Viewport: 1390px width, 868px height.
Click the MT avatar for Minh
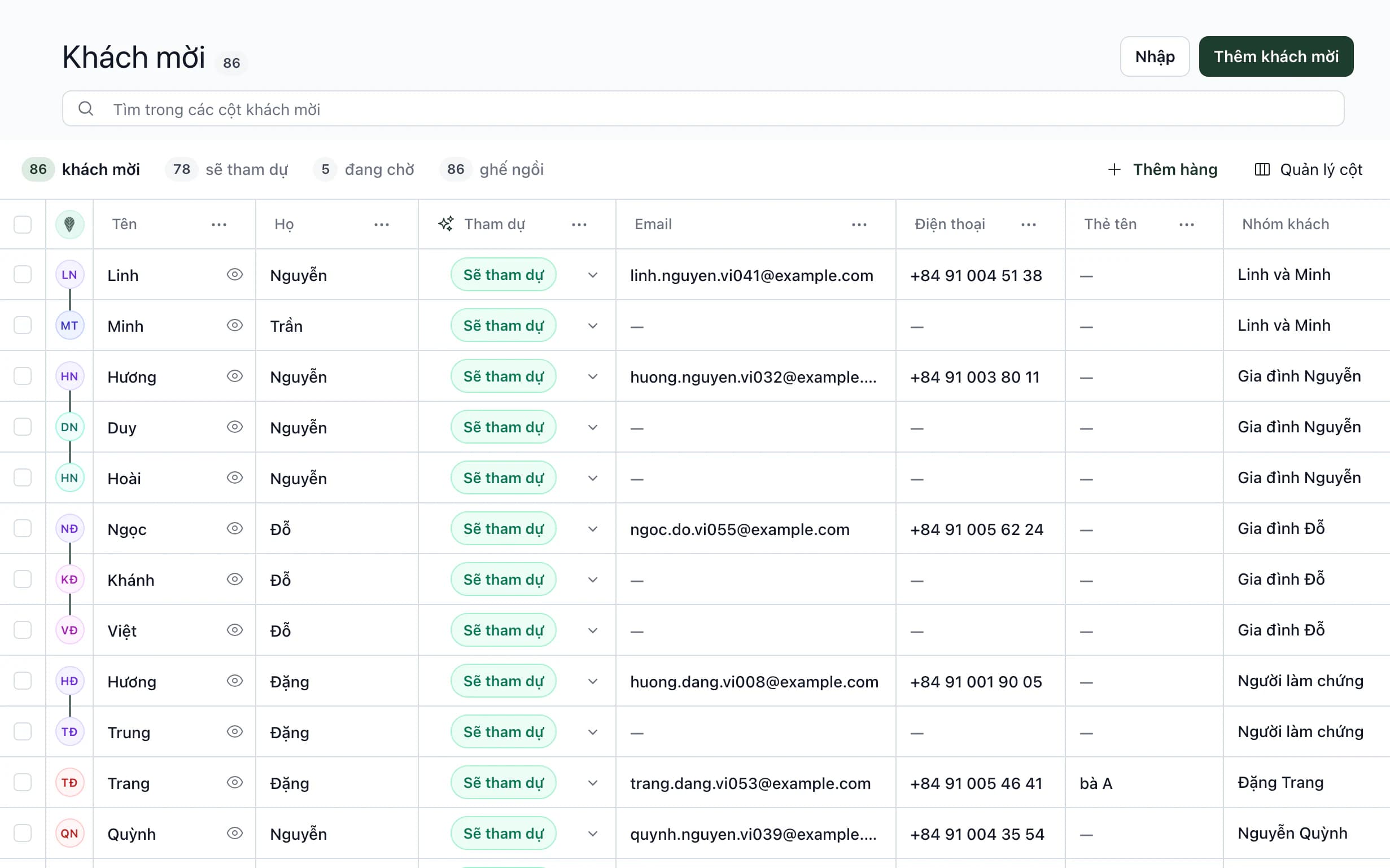point(69,326)
